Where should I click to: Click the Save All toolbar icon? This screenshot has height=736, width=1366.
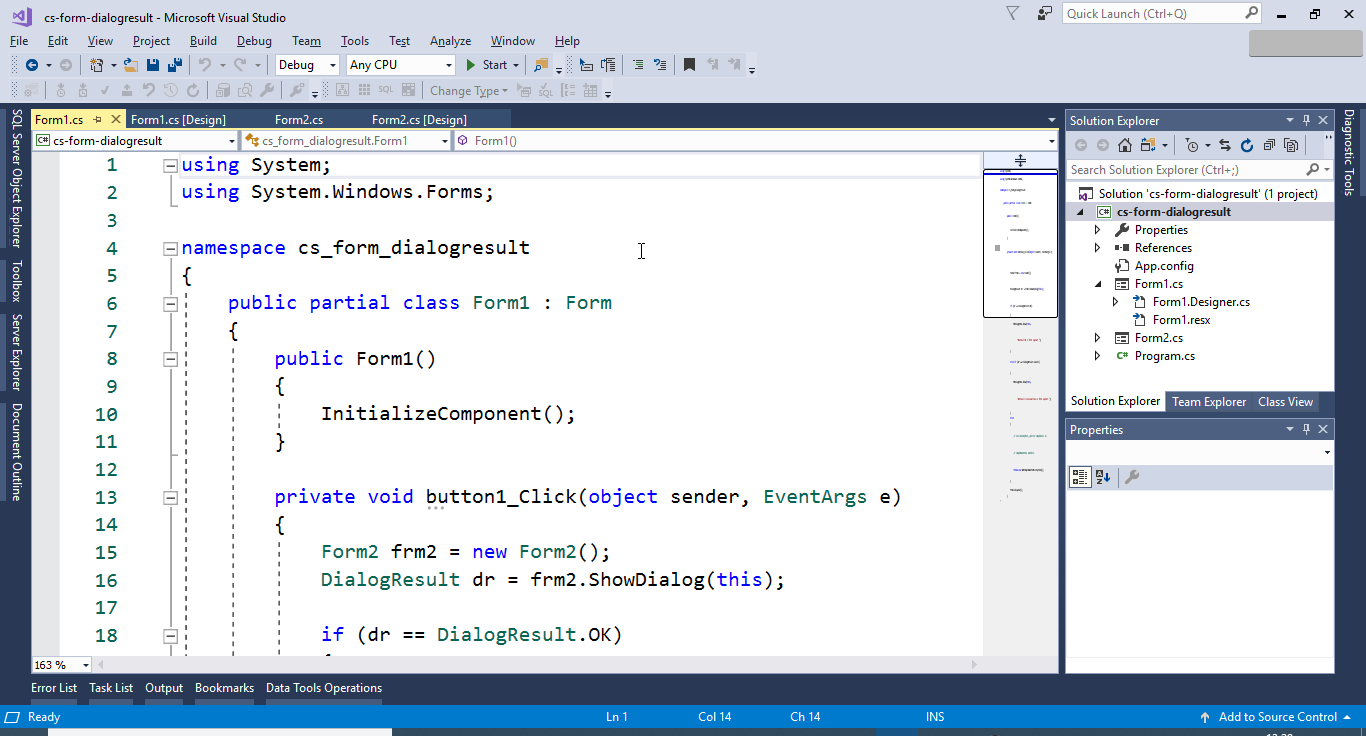coord(175,64)
